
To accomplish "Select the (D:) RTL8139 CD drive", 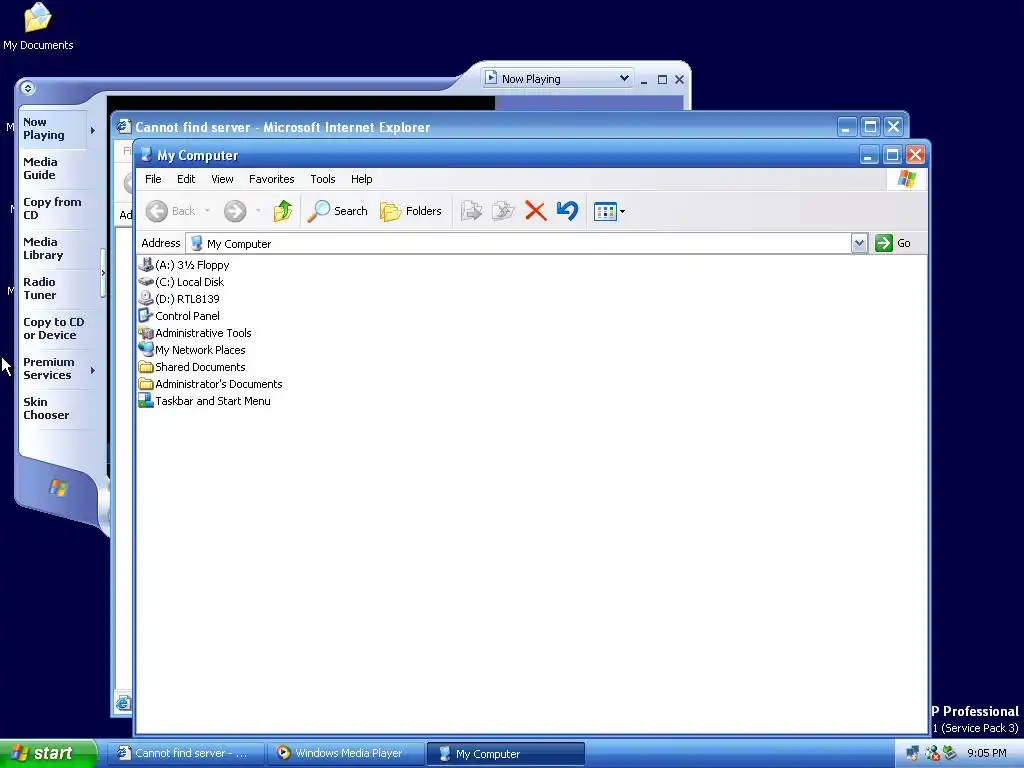I will (x=180, y=298).
